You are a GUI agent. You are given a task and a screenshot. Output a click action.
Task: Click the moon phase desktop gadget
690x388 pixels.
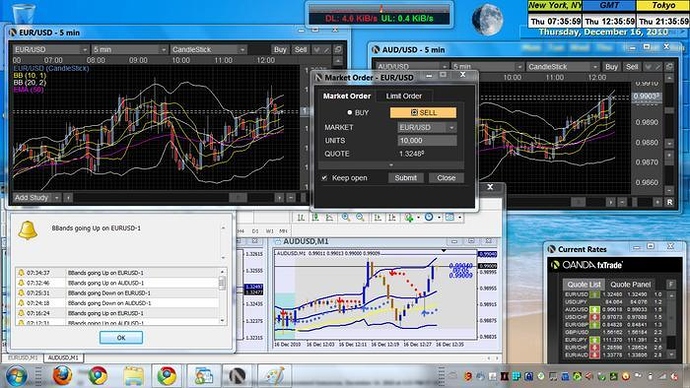(x=487, y=20)
